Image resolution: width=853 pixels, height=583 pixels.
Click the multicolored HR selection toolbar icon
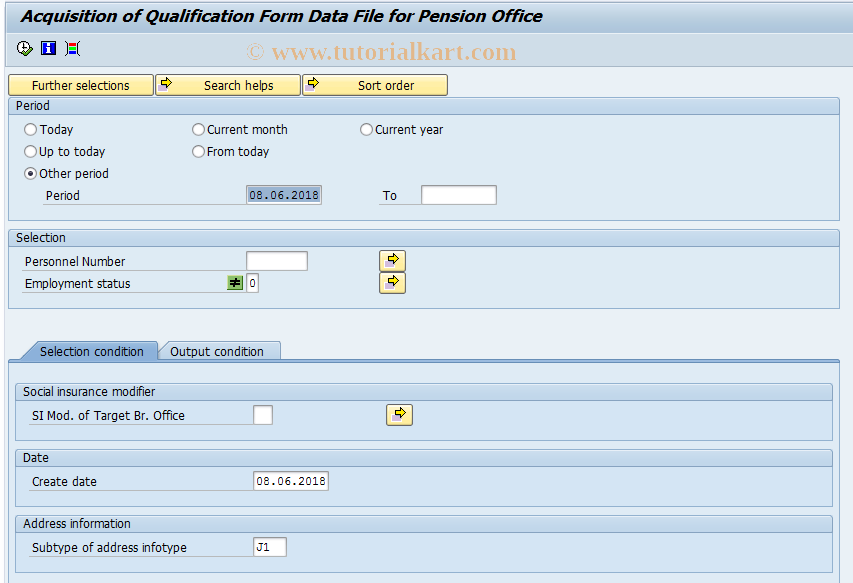(x=71, y=48)
